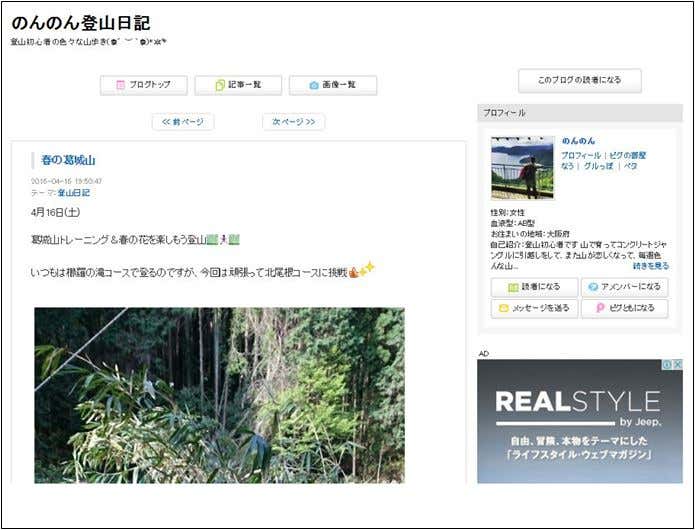Click the blue camera icon for 画像一覧
695x530 pixels.
(x=314, y=85)
